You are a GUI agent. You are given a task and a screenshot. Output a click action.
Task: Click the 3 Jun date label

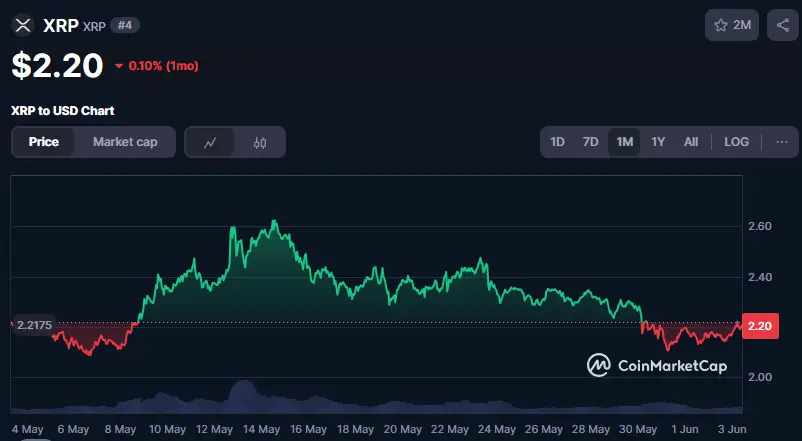732,429
